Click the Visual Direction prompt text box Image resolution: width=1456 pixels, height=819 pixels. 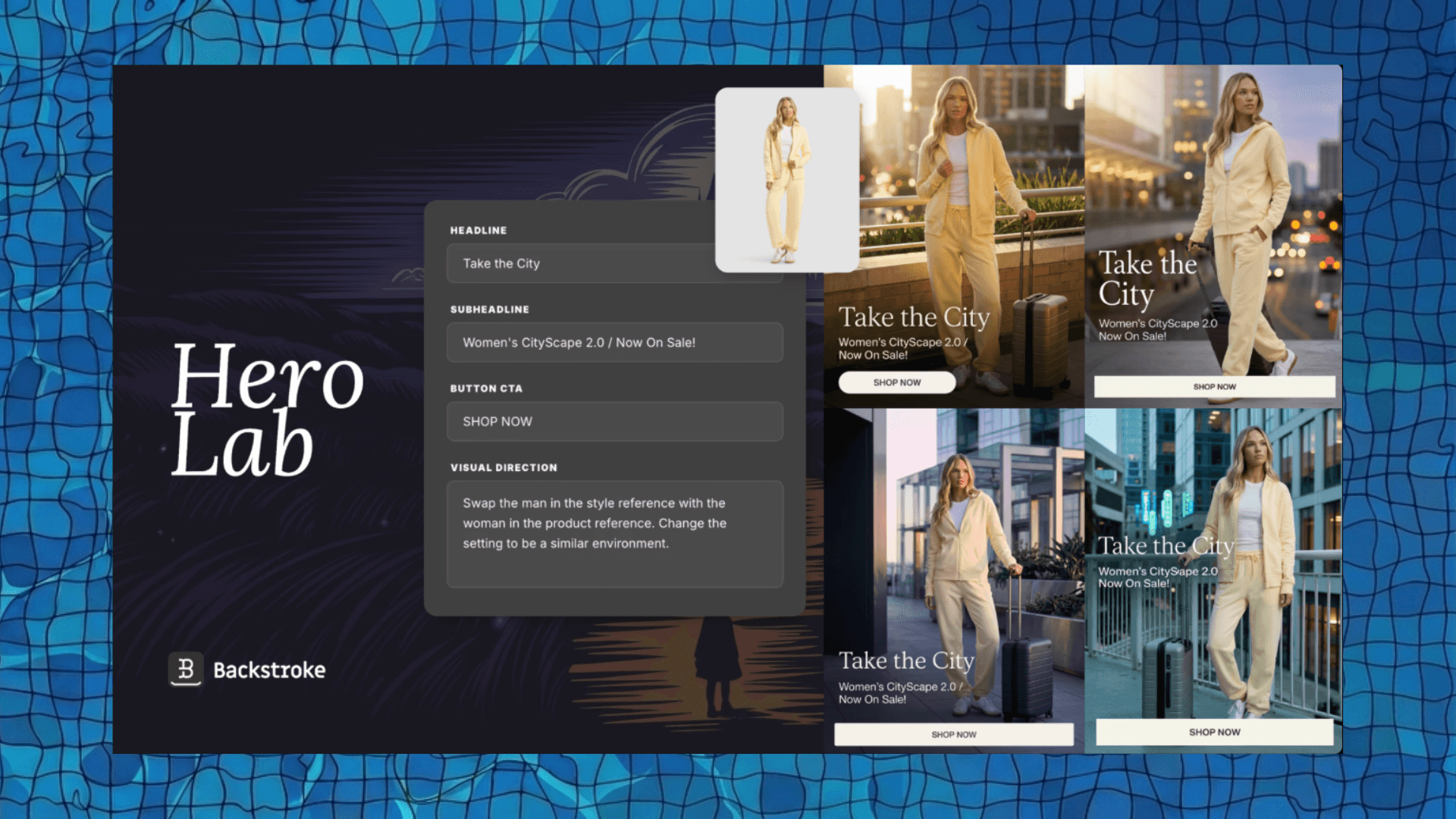tap(615, 534)
